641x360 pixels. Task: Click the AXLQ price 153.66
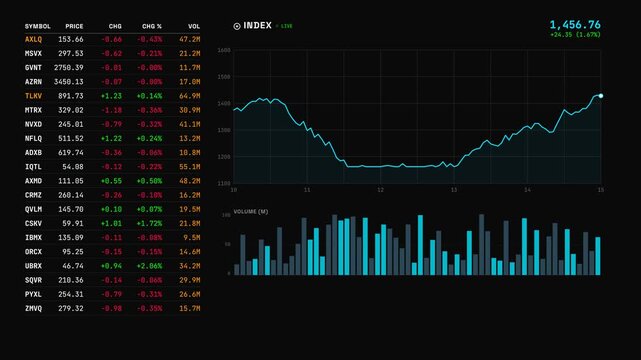(71, 39)
